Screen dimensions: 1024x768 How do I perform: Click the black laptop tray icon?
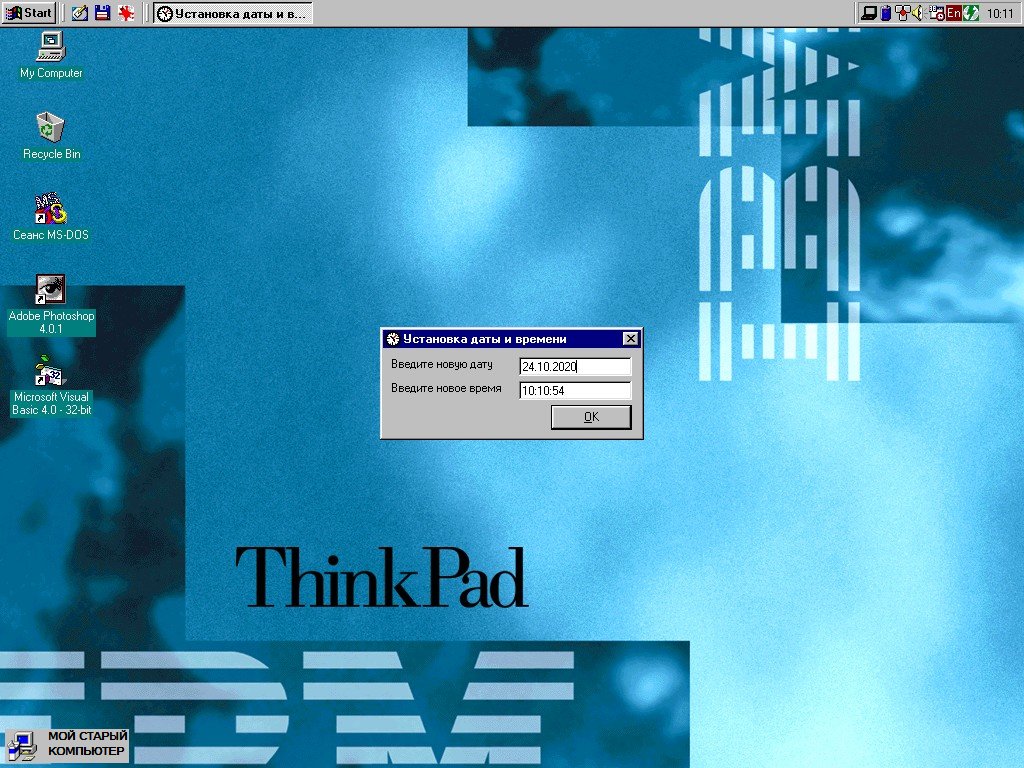pyautogui.click(x=869, y=13)
